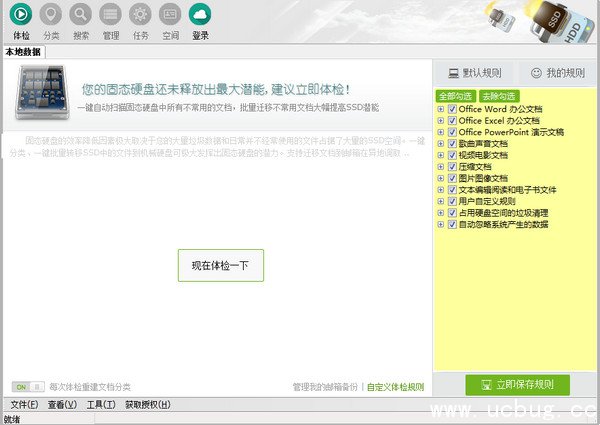Image resolution: width=600 pixels, height=425 pixels.
Task: Open the 分类 category icon
Action: (51, 16)
